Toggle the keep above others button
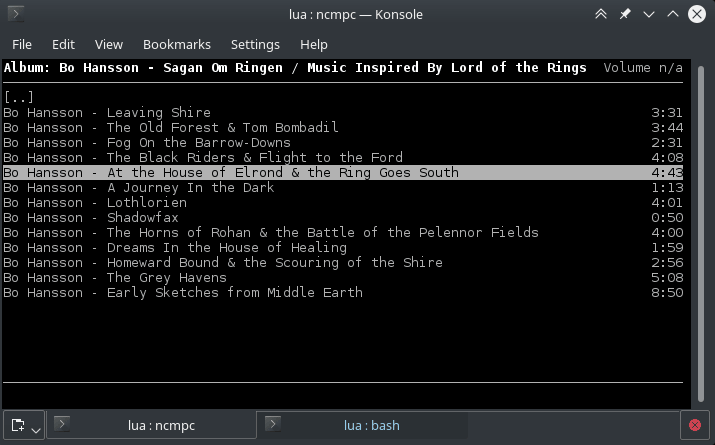The width and height of the screenshot is (715, 445). tap(601, 14)
